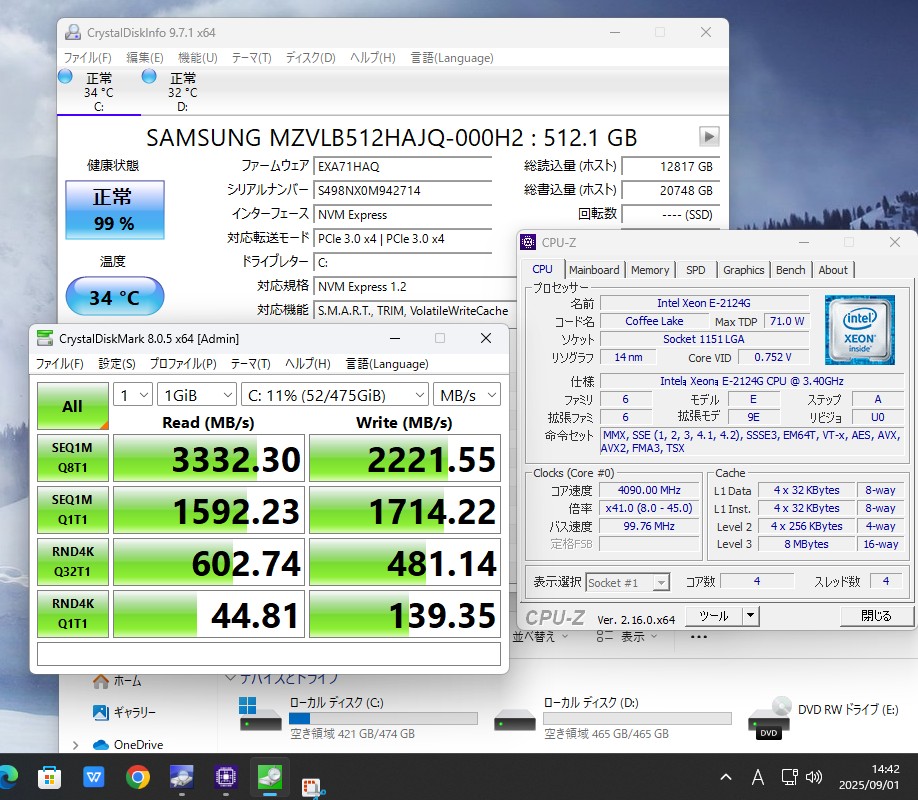Click the green All benchmark button
The width and height of the screenshot is (918, 800).
coord(73,406)
